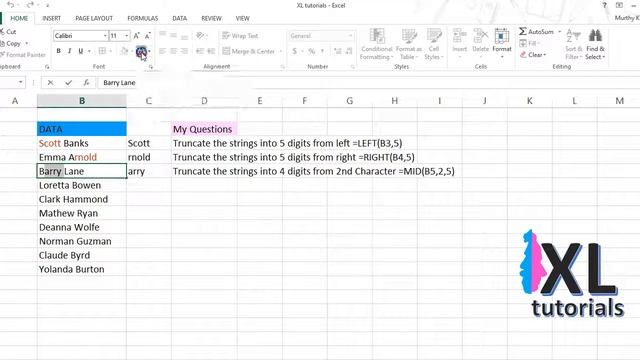
Task: Click the Decrease Decimal icon
Action: [349, 51]
